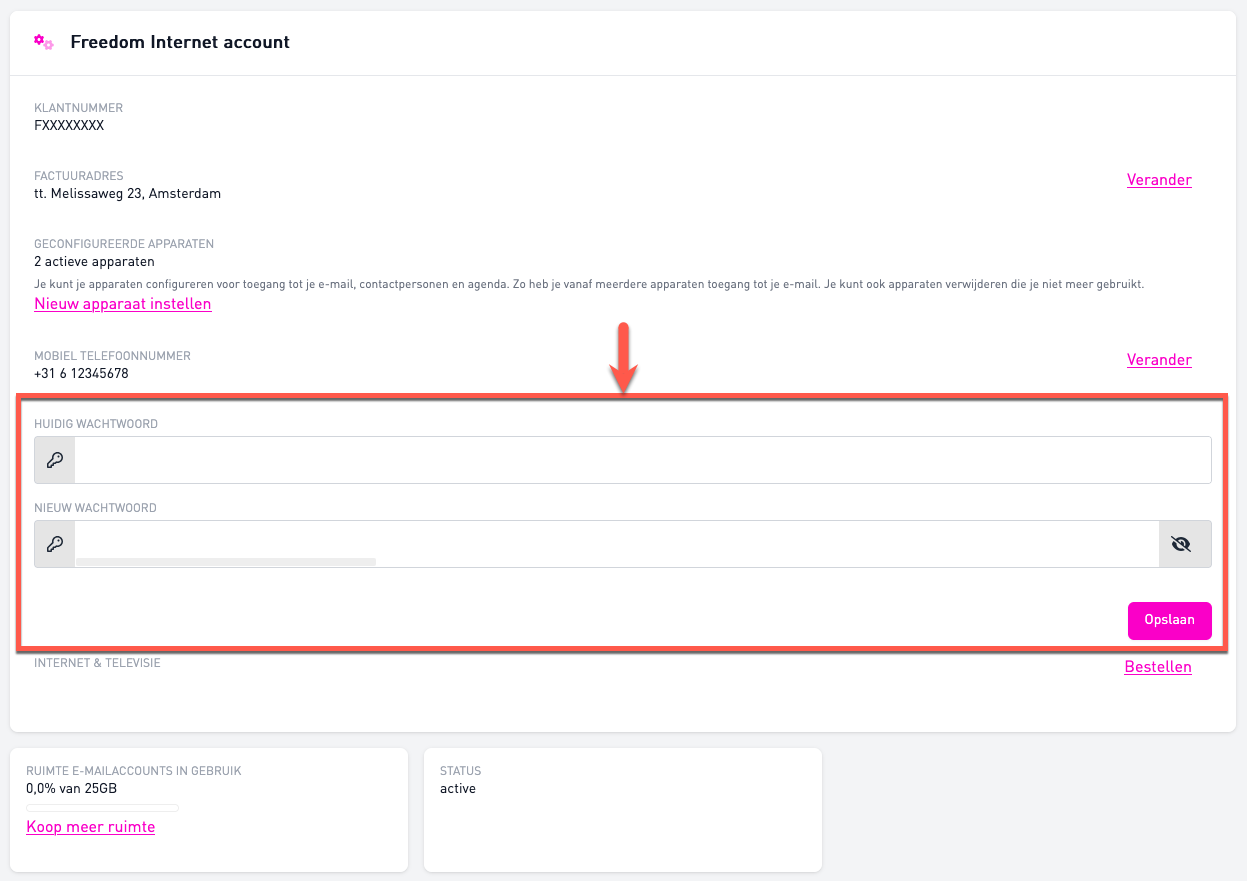1247x881 pixels.
Task: Click key icon beside Nieuw wachtwoord field
Action: point(55,544)
